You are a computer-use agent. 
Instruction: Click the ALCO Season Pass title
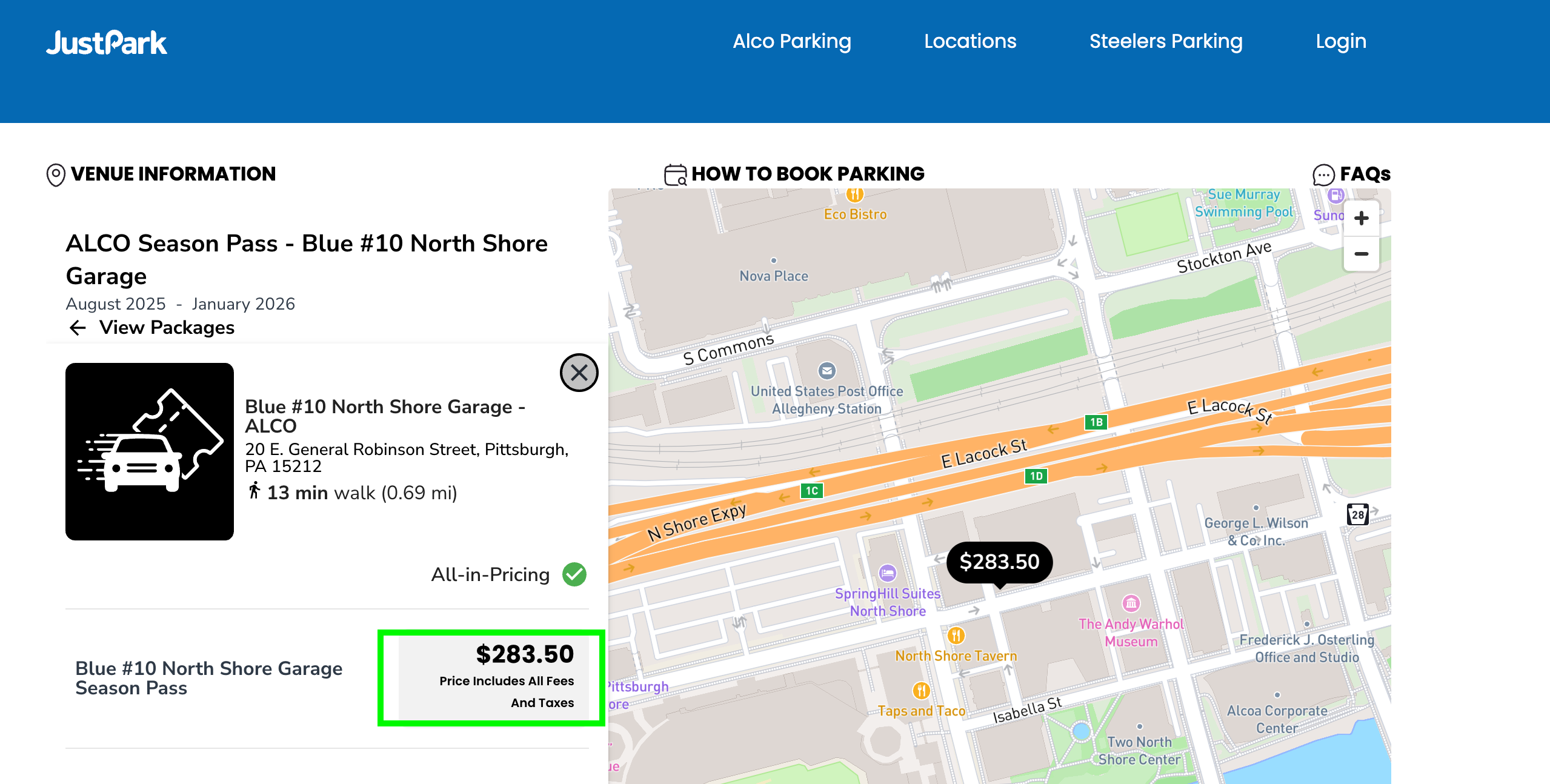pyautogui.click(x=307, y=259)
